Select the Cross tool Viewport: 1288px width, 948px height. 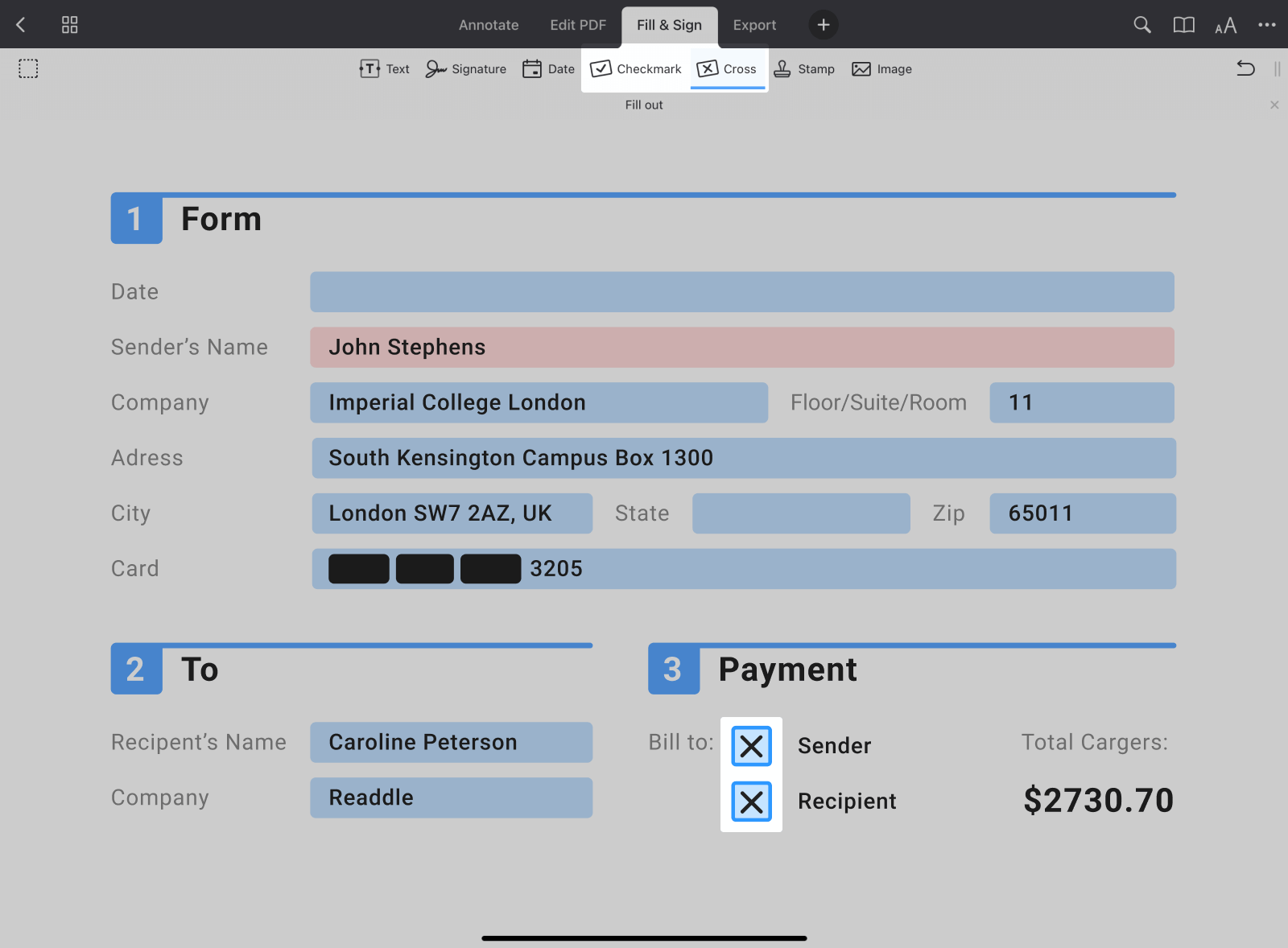click(727, 68)
